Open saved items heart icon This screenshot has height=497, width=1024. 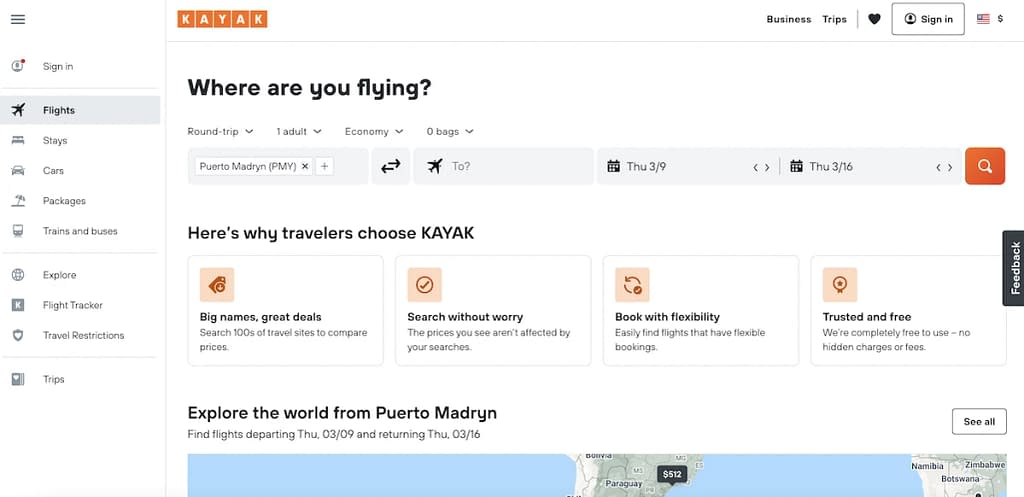tap(874, 20)
